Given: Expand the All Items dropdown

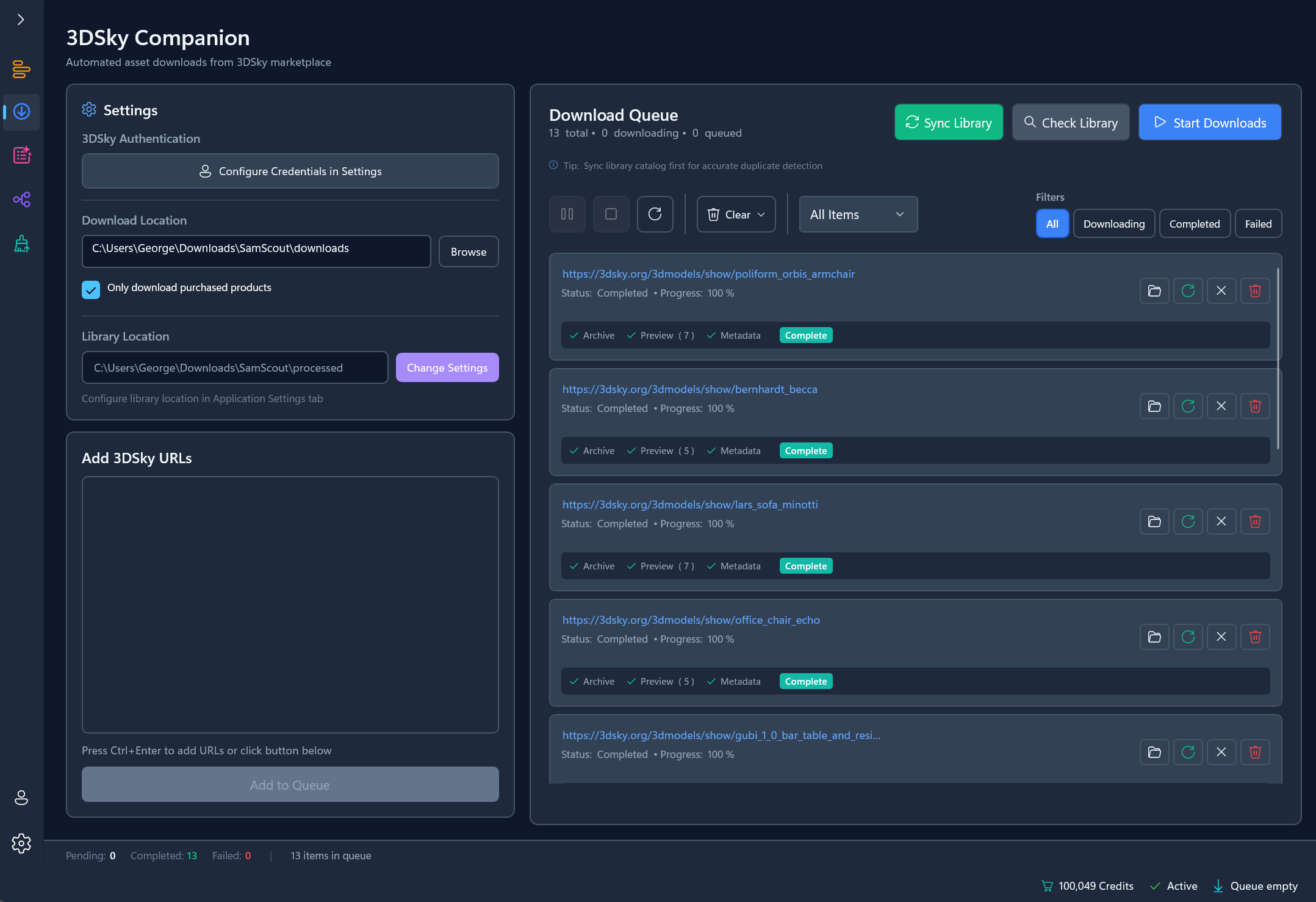Looking at the screenshot, I should [x=857, y=214].
